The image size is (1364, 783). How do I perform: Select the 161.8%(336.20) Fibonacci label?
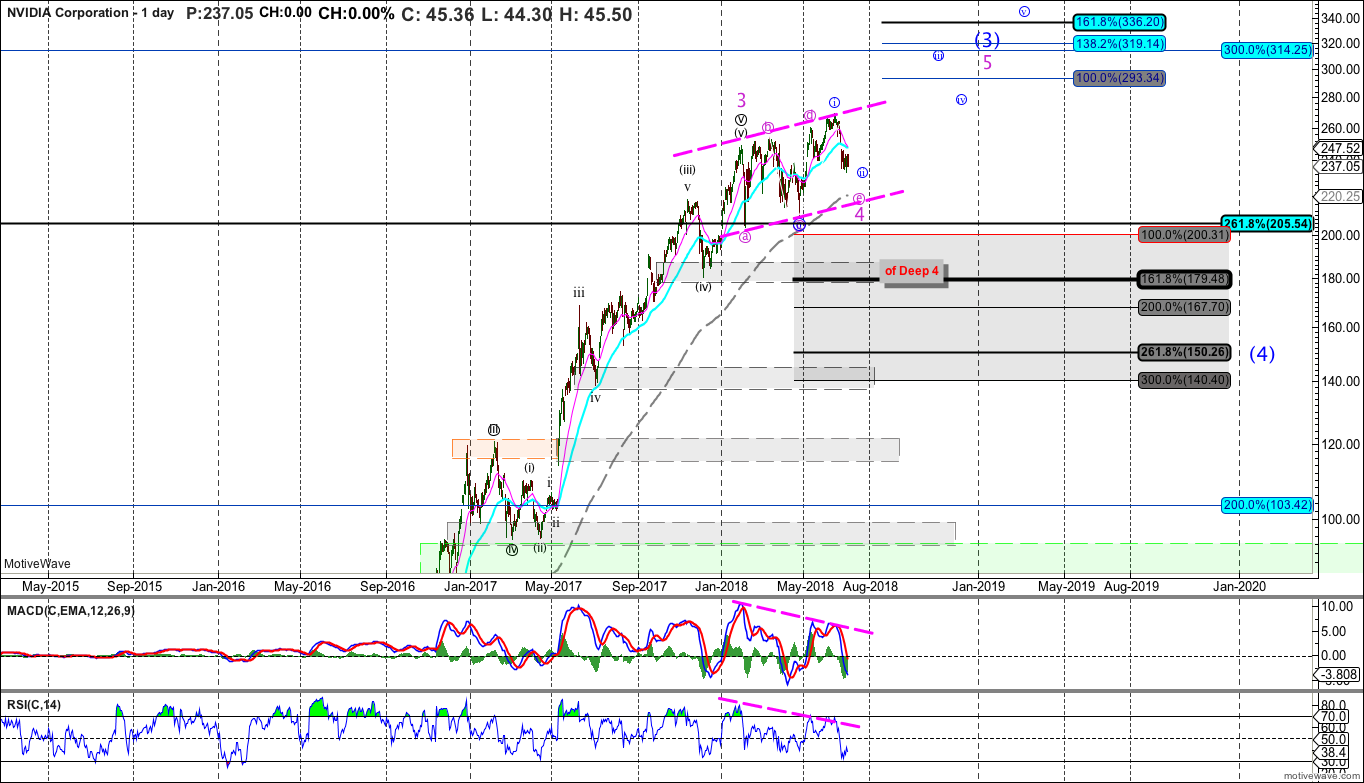1120,21
